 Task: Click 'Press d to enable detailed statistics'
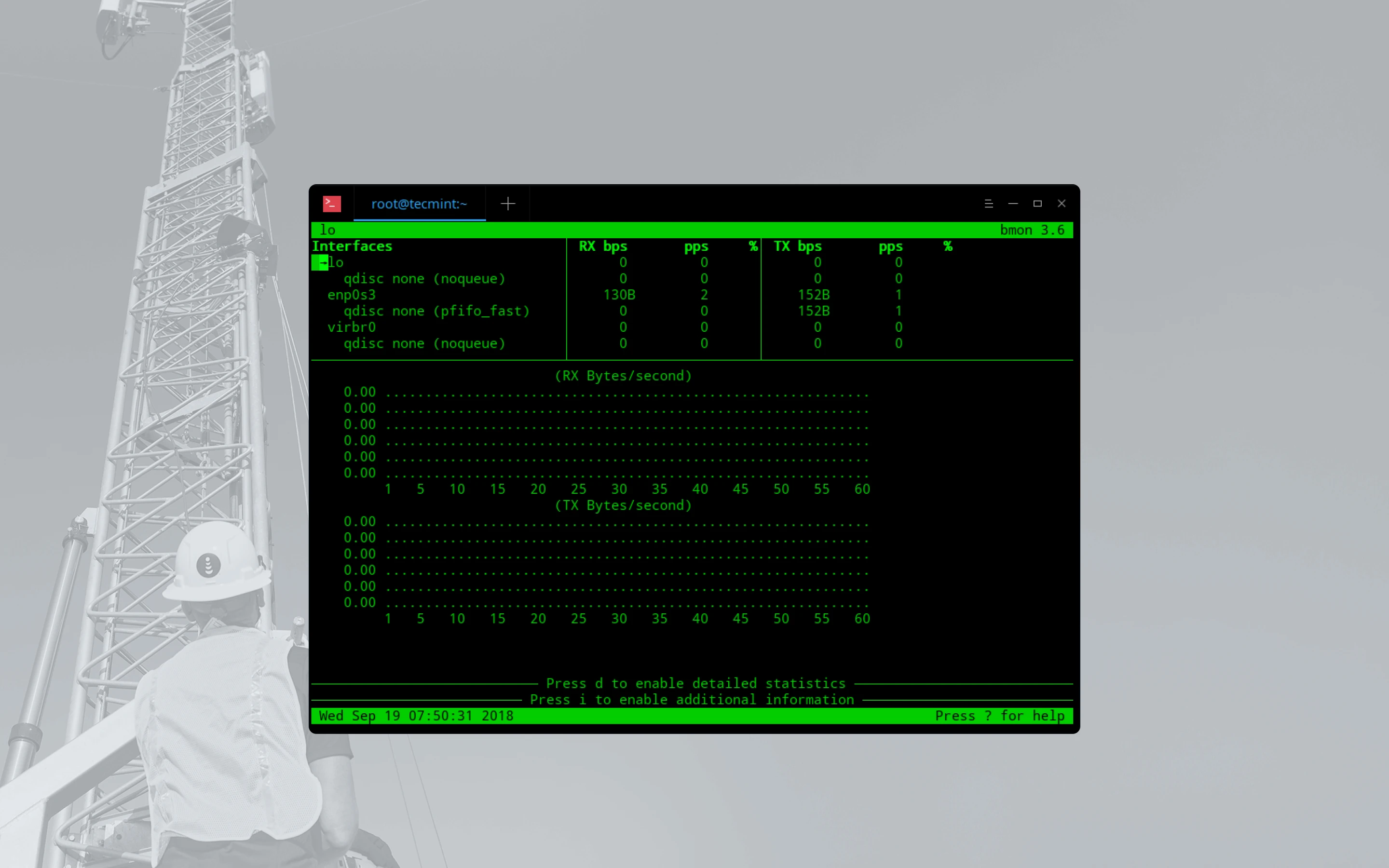[x=695, y=684]
